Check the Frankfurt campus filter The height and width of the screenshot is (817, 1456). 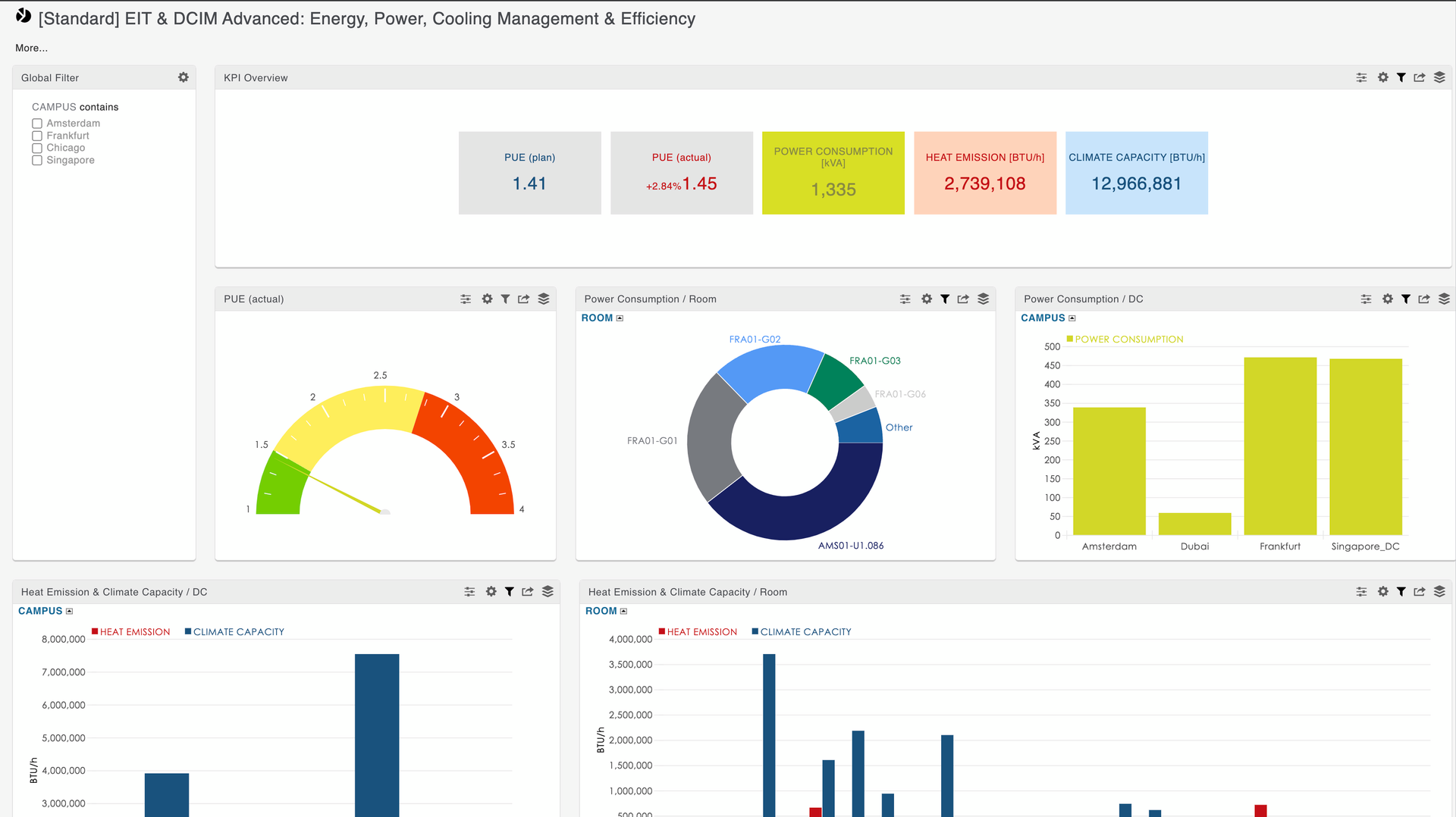(x=37, y=136)
